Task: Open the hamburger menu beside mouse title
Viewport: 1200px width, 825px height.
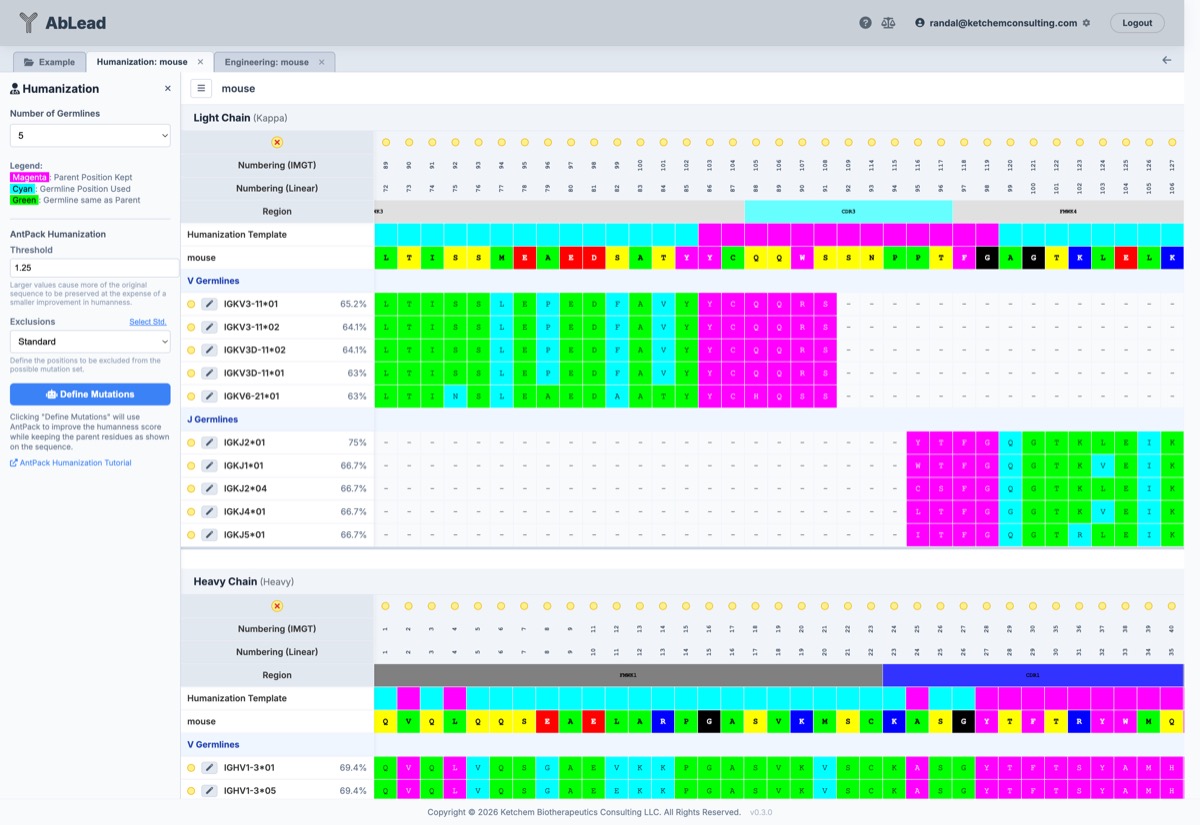Action: coord(201,88)
